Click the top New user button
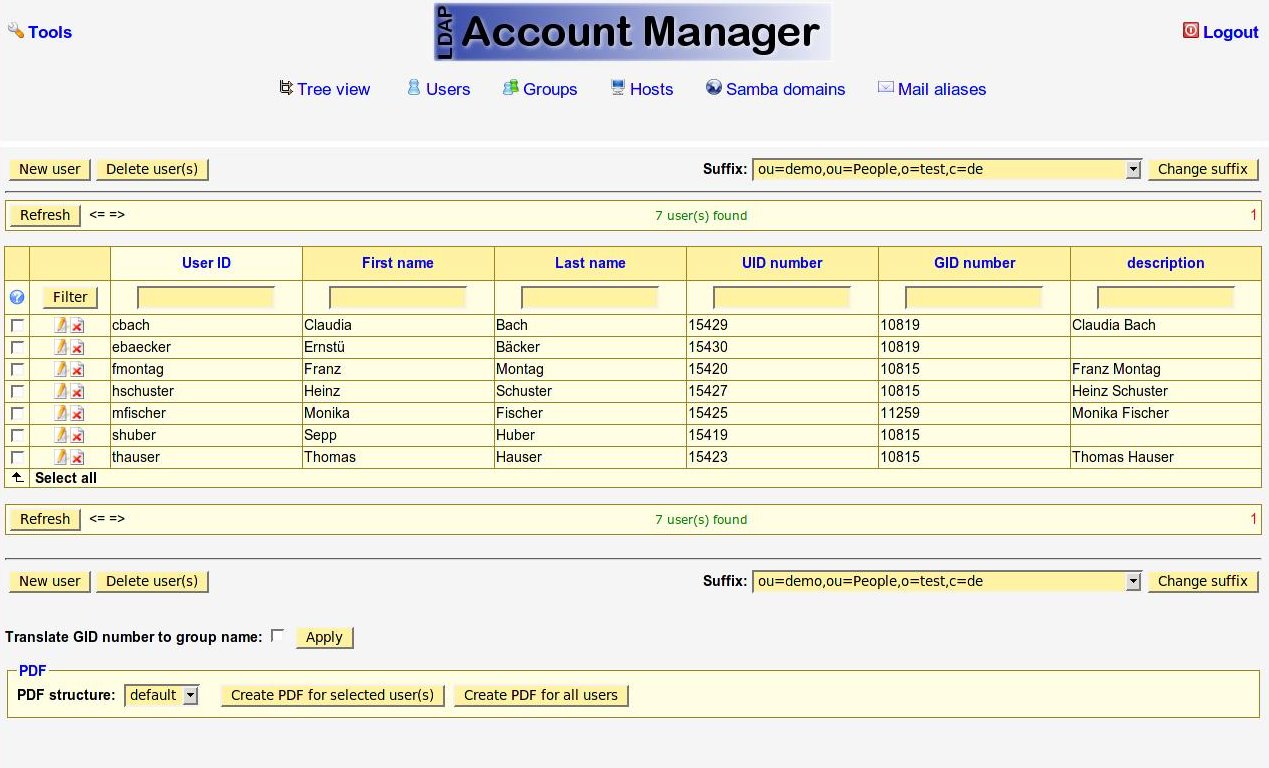This screenshot has width=1269, height=768. pyautogui.click(x=49, y=169)
